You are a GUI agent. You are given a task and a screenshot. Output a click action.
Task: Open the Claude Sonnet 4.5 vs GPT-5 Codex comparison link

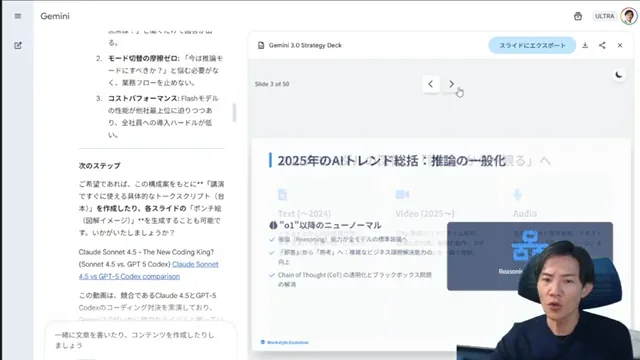pyautogui.click(x=149, y=270)
